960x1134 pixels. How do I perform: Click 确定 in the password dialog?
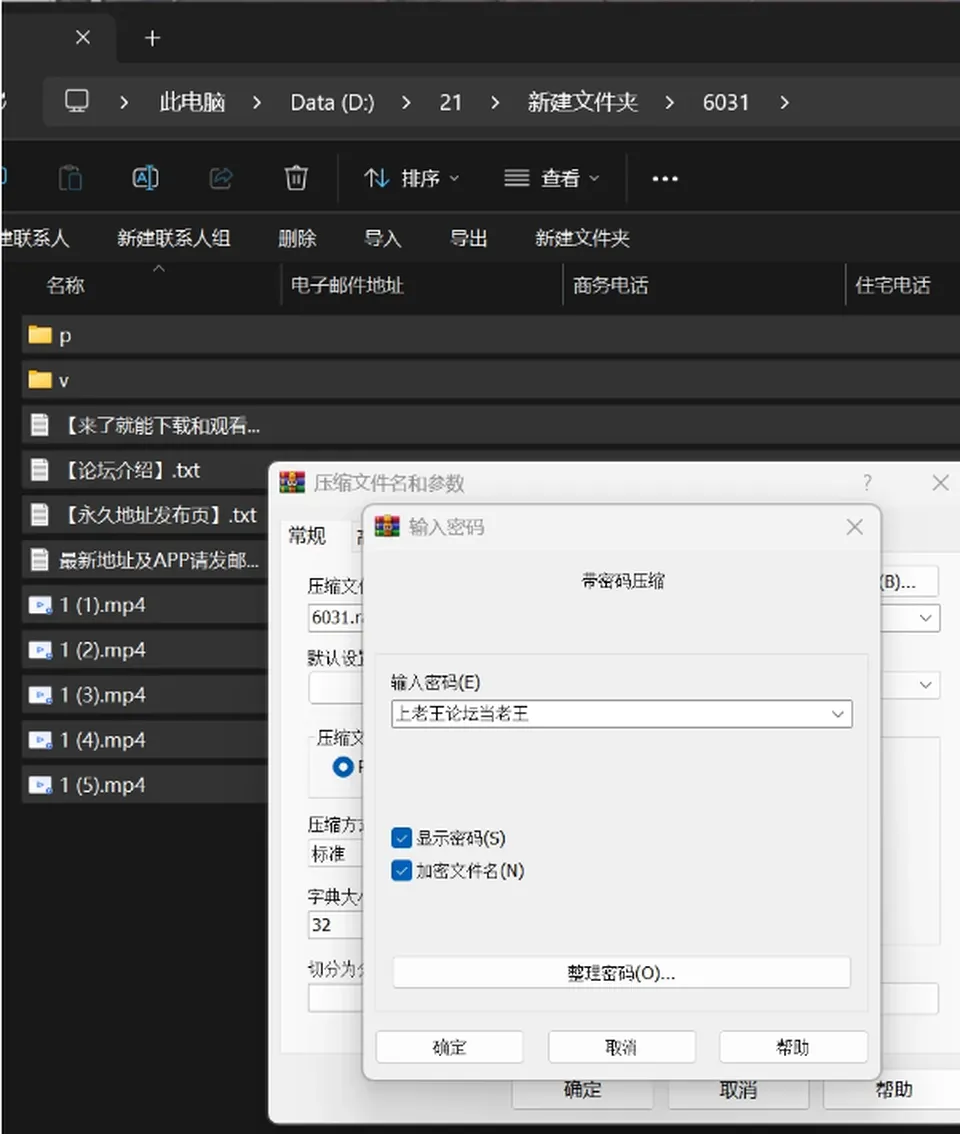pyautogui.click(x=449, y=1047)
